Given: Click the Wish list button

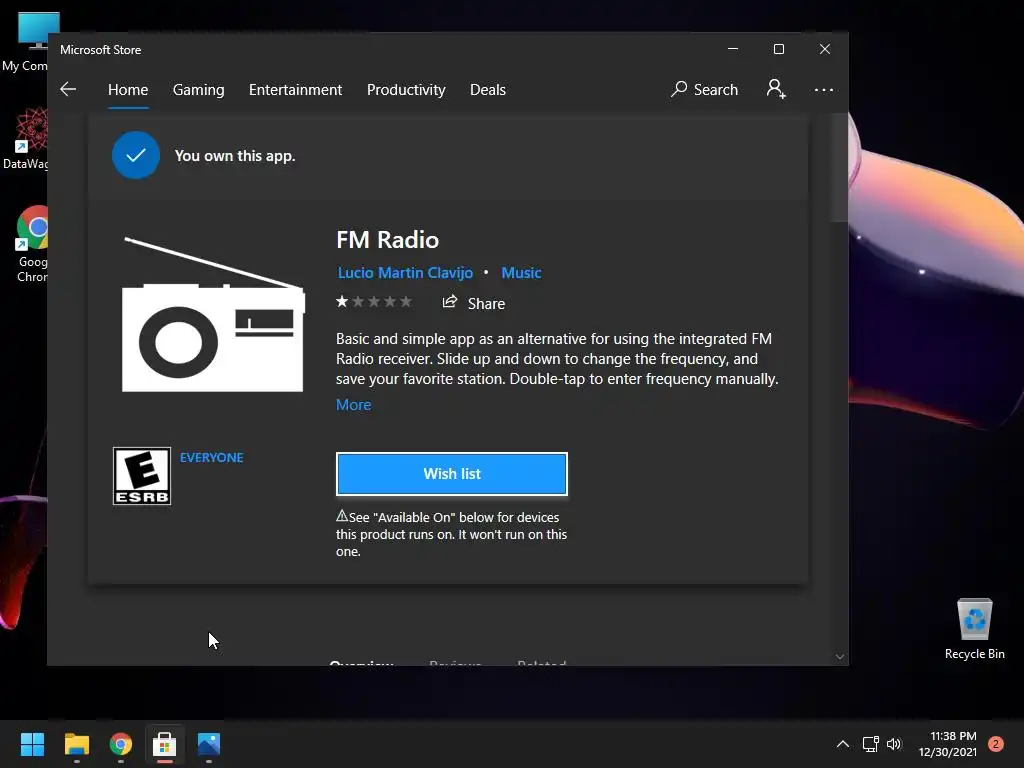Looking at the screenshot, I should (x=452, y=474).
